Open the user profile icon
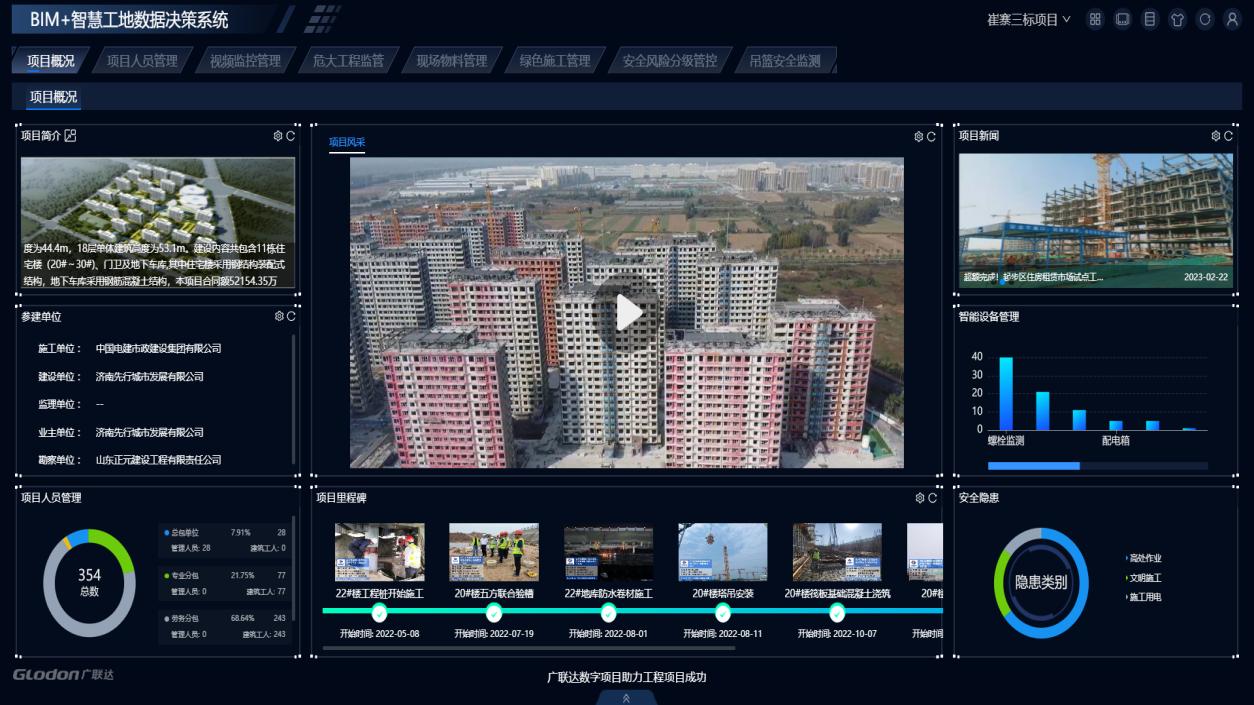This screenshot has width=1254, height=705. [x=1232, y=19]
